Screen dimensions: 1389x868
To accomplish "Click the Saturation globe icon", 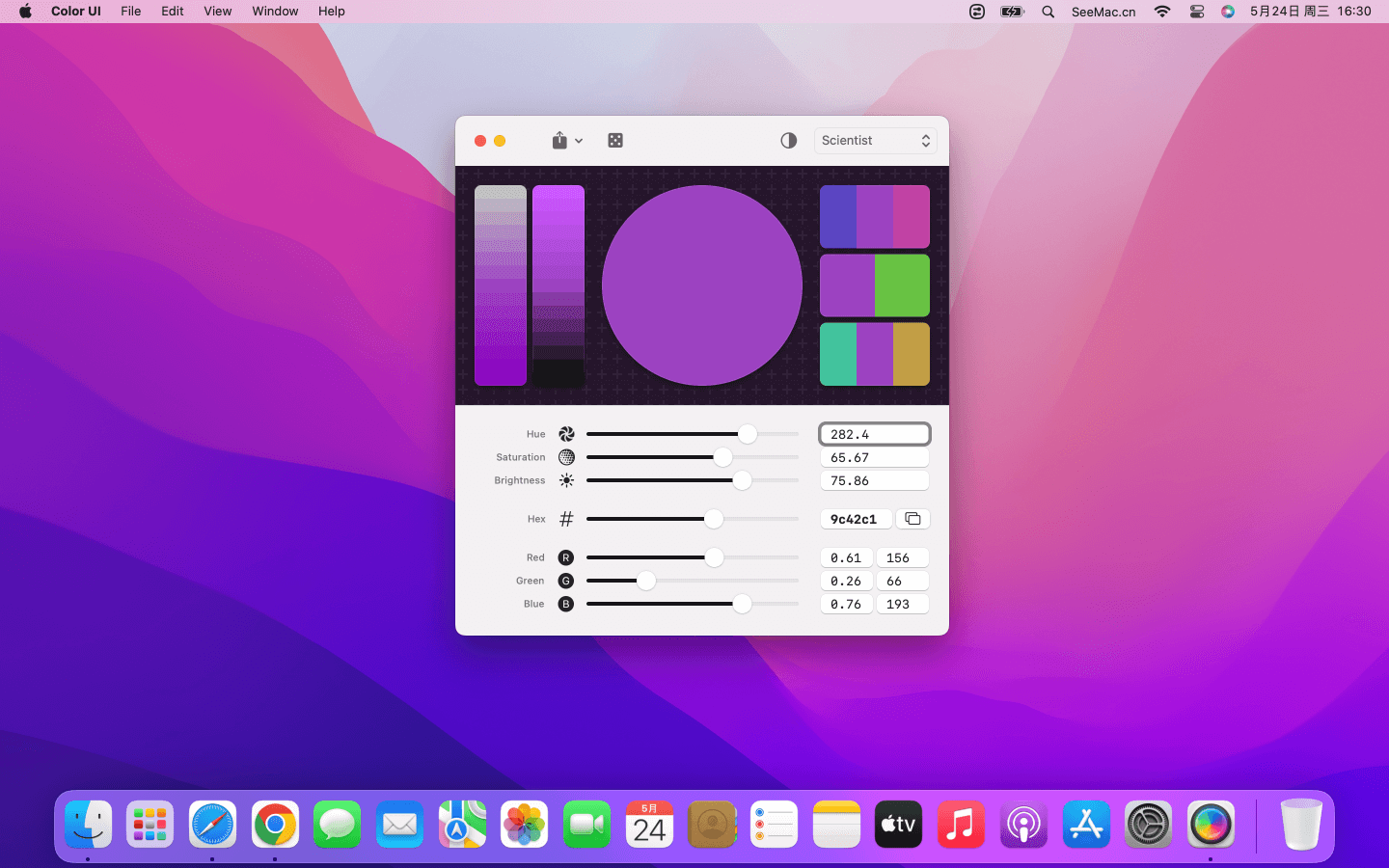I will tap(566, 457).
